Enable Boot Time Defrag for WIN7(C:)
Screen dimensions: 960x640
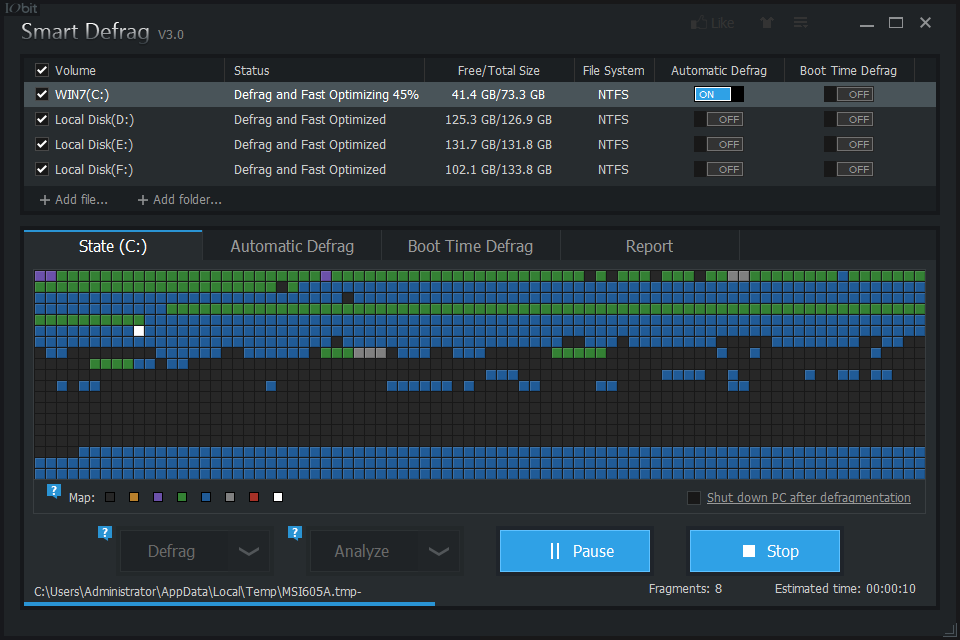(849, 94)
